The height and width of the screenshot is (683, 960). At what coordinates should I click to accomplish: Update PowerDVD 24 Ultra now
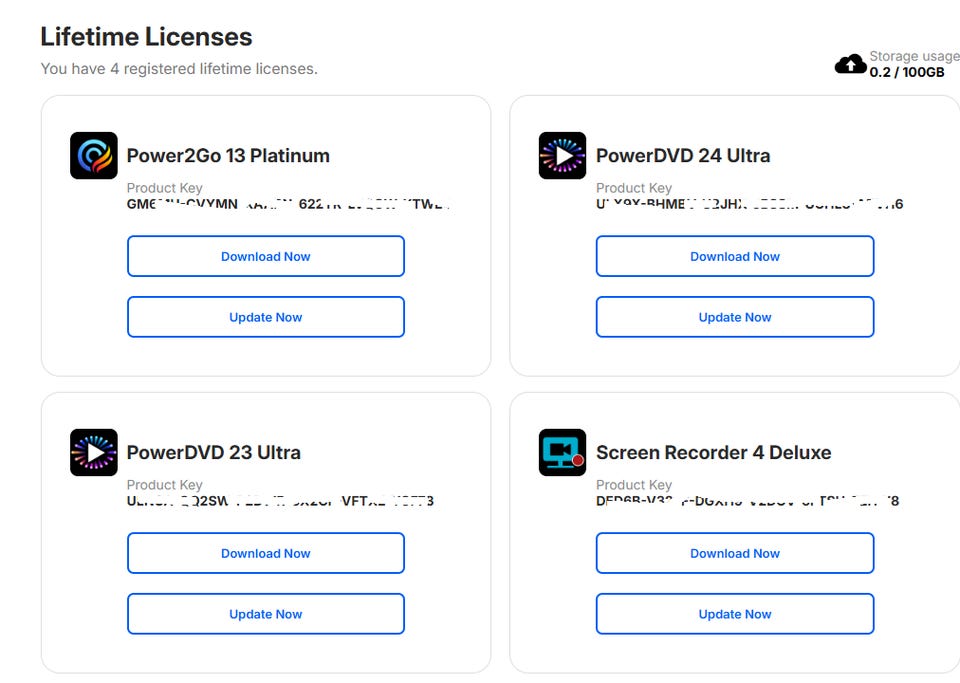(x=735, y=317)
